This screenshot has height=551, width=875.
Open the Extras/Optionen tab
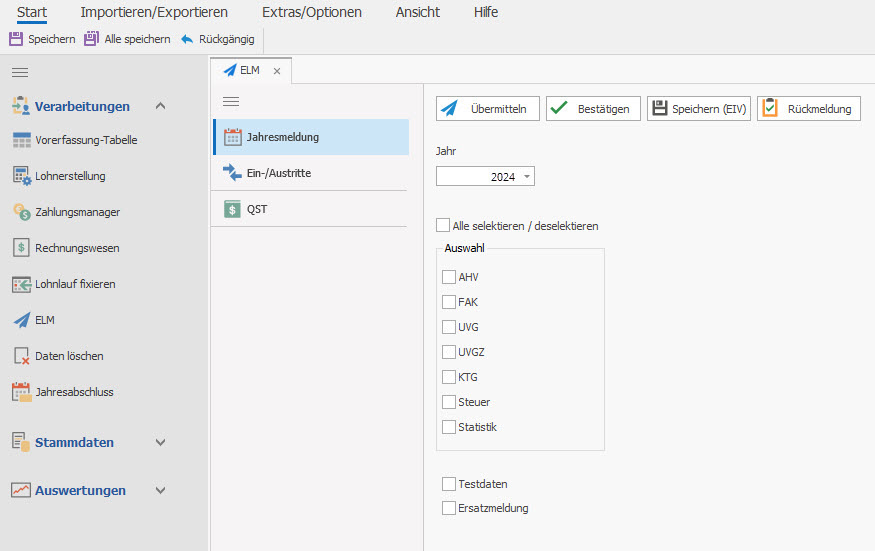coord(312,12)
